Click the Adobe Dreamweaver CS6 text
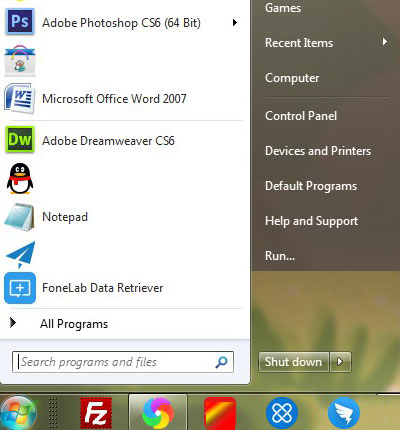This screenshot has width=400, height=430. 108,141
